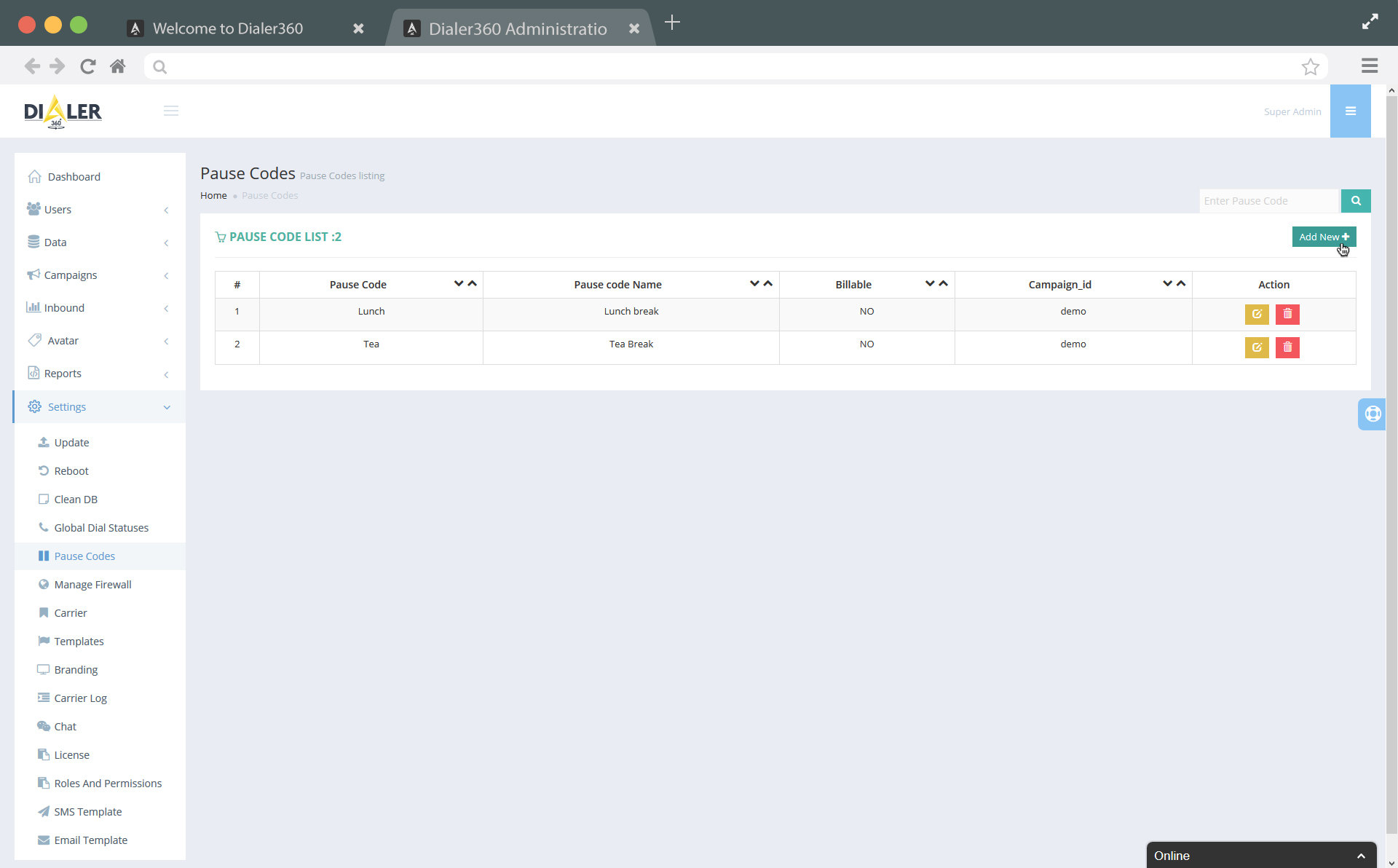Image resolution: width=1398 pixels, height=868 pixels.
Task: Open Global Dial Statuses settings
Action: pos(102,527)
